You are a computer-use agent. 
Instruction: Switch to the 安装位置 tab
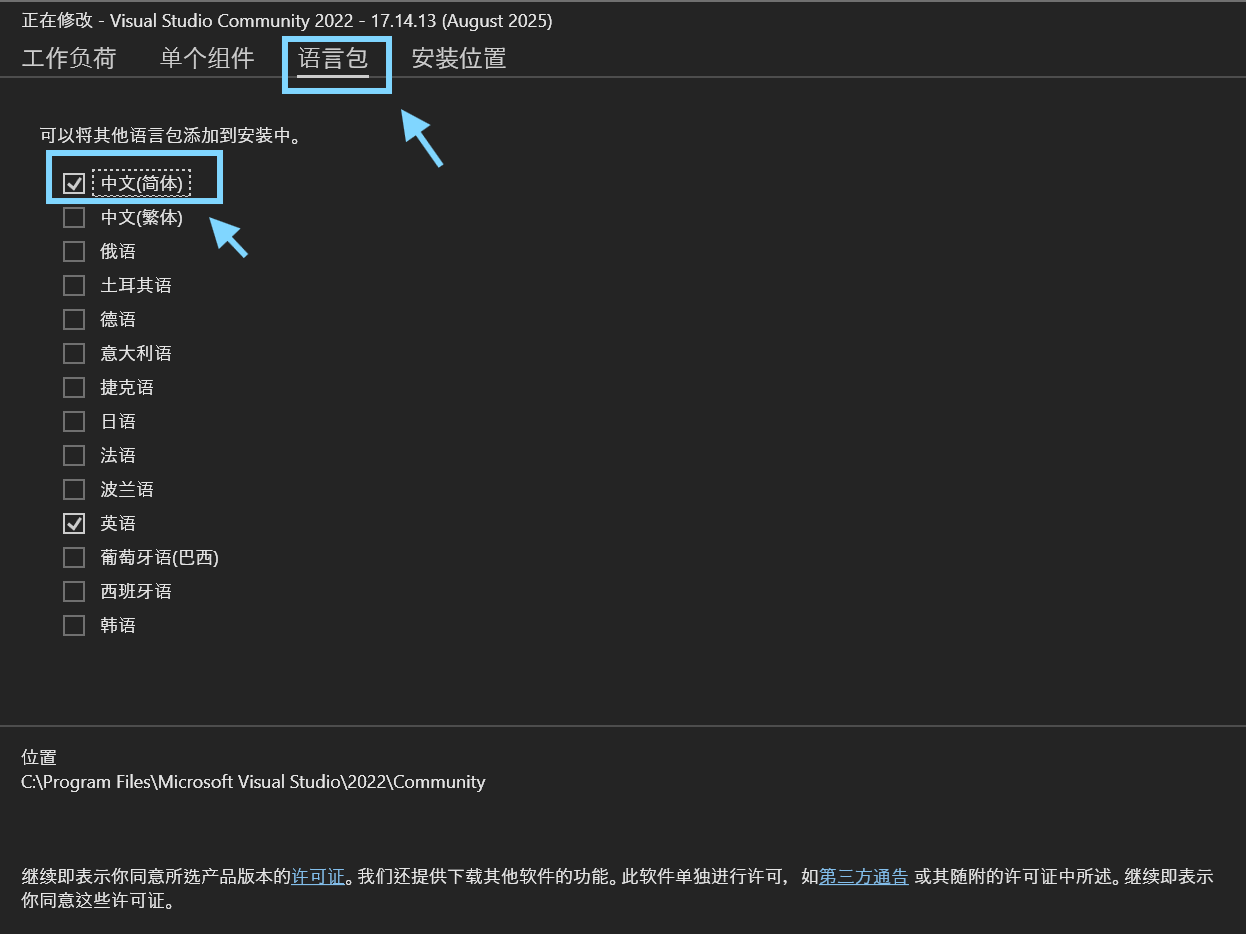[458, 58]
